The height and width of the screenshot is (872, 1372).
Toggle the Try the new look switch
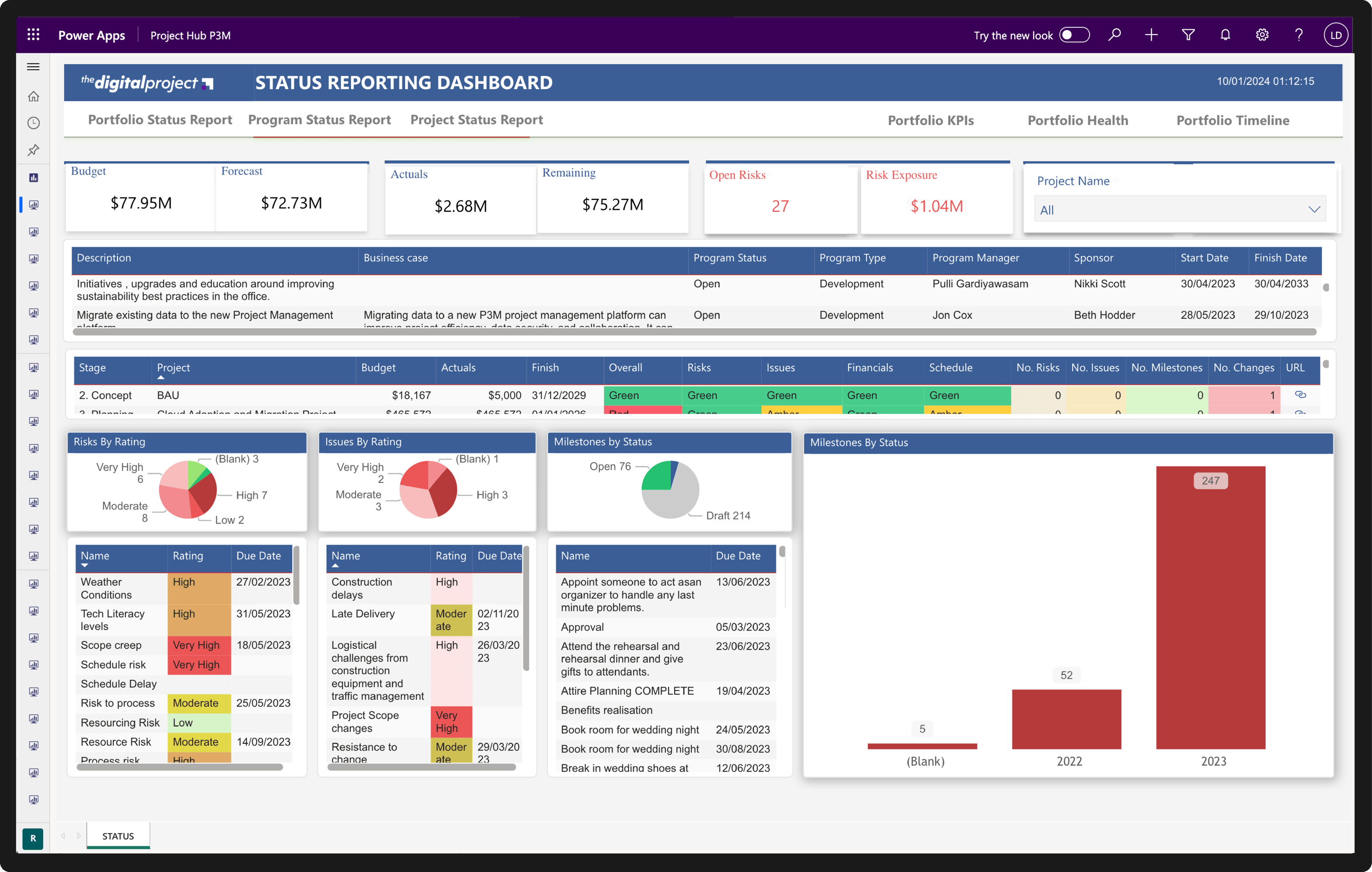[x=1074, y=35]
